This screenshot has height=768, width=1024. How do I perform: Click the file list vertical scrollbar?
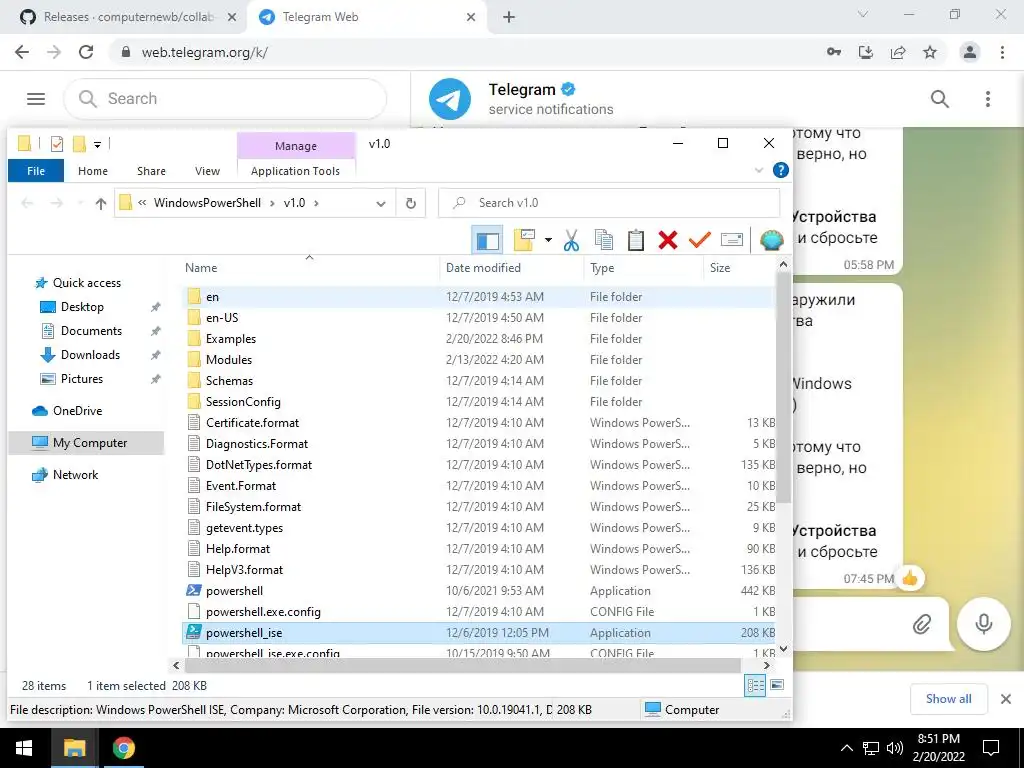point(783,387)
